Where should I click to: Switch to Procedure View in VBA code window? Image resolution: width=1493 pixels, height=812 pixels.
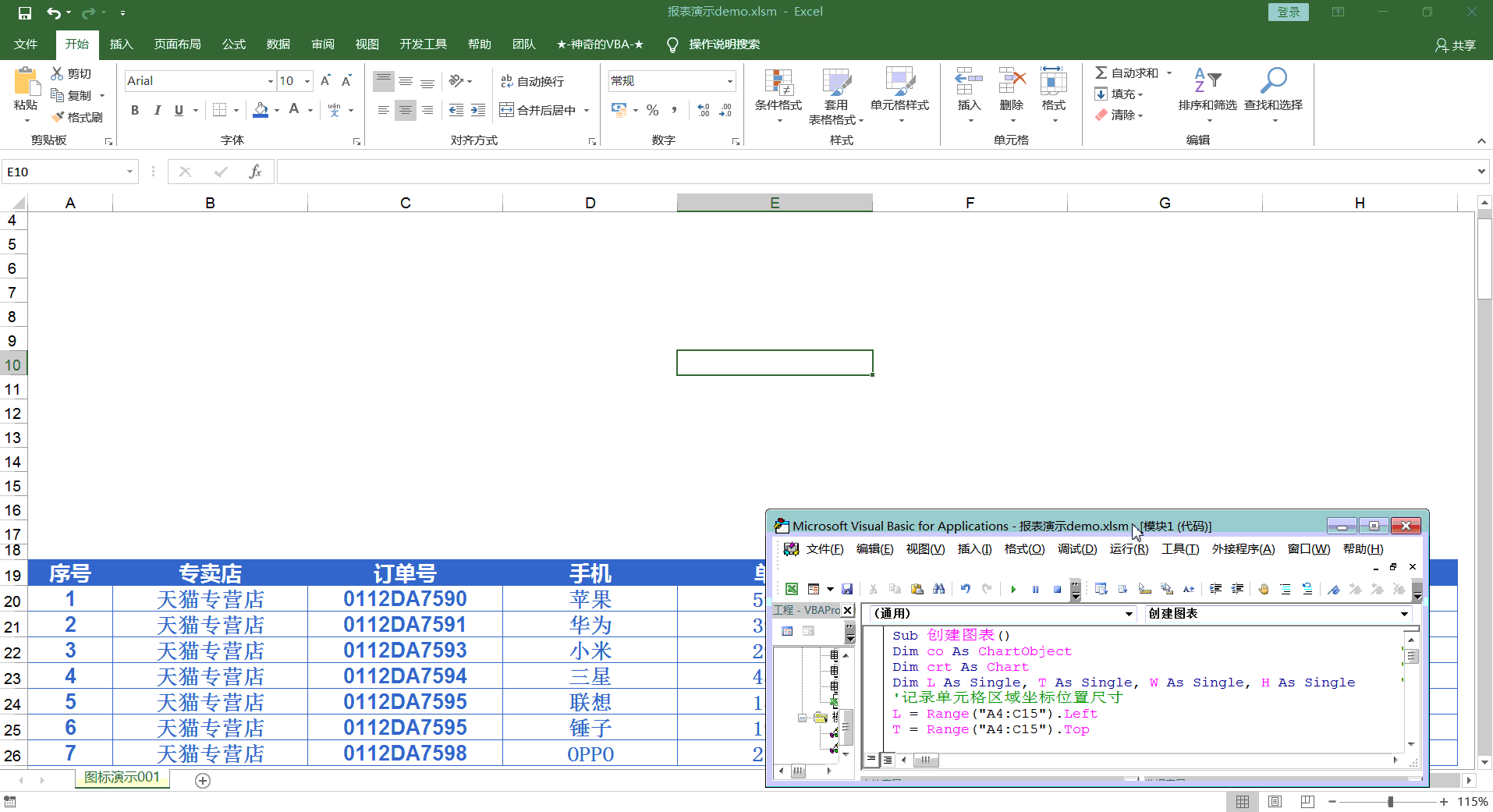[x=871, y=759]
